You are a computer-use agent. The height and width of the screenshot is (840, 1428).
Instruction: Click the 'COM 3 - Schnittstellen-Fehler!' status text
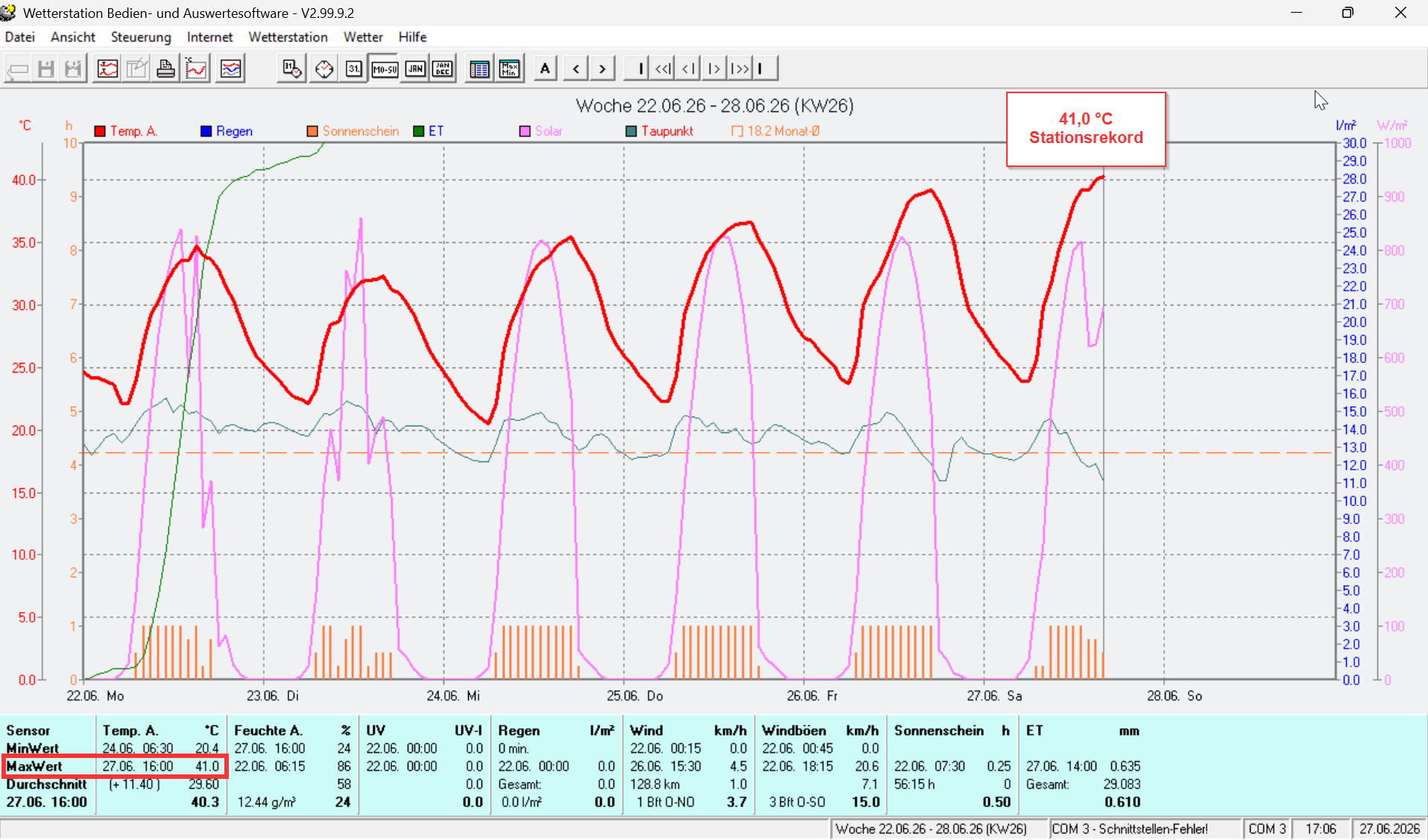click(x=1129, y=829)
